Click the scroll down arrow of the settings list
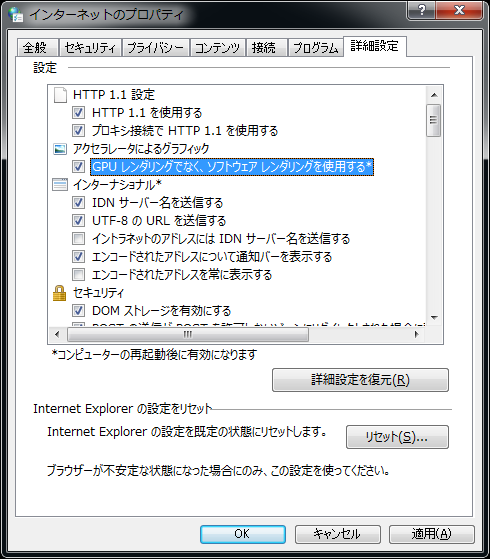The width and height of the screenshot is (490, 559). 434,317
